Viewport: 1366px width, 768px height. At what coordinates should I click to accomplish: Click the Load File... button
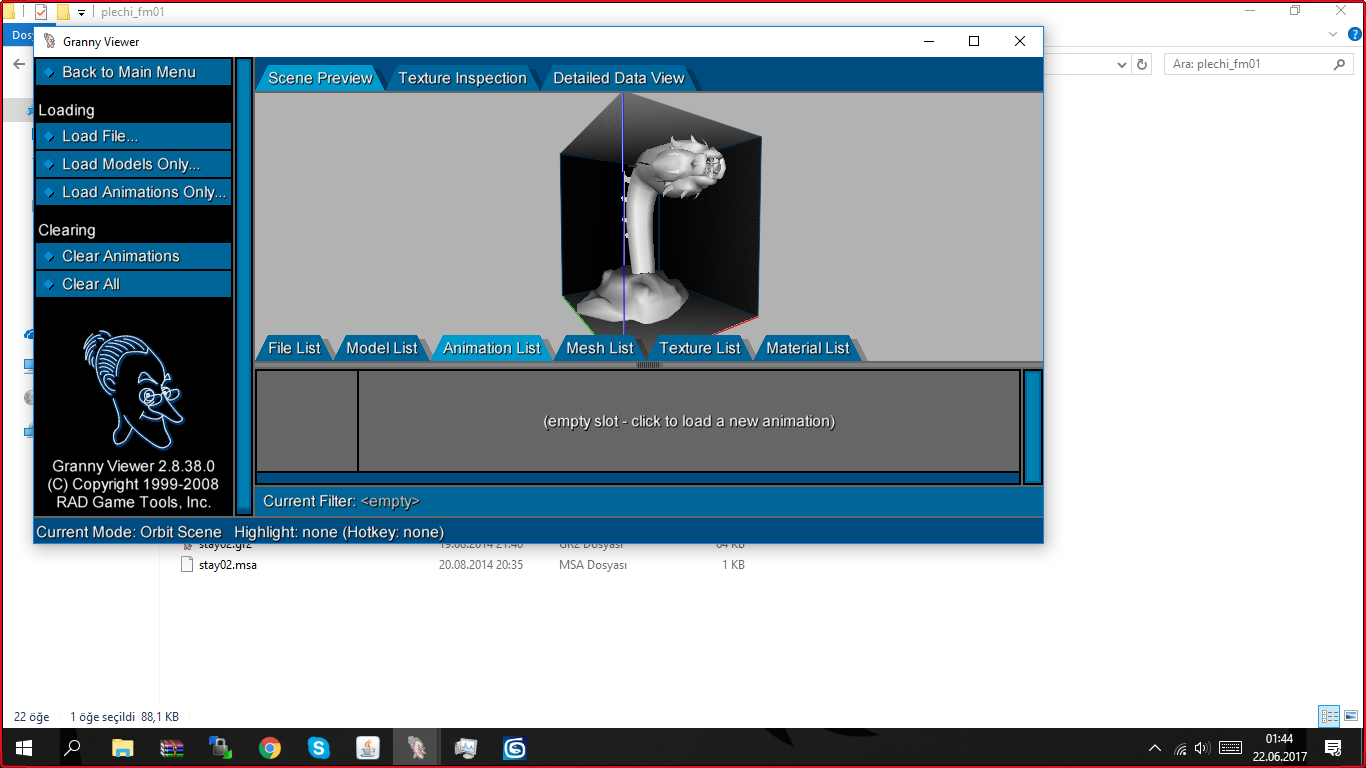click(133, 136)
